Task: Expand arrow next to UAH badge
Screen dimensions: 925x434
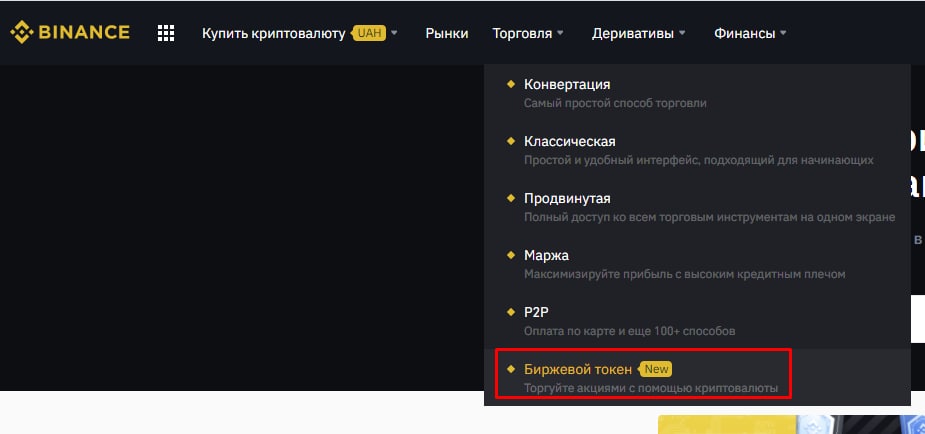Action: tap(394, 33)
